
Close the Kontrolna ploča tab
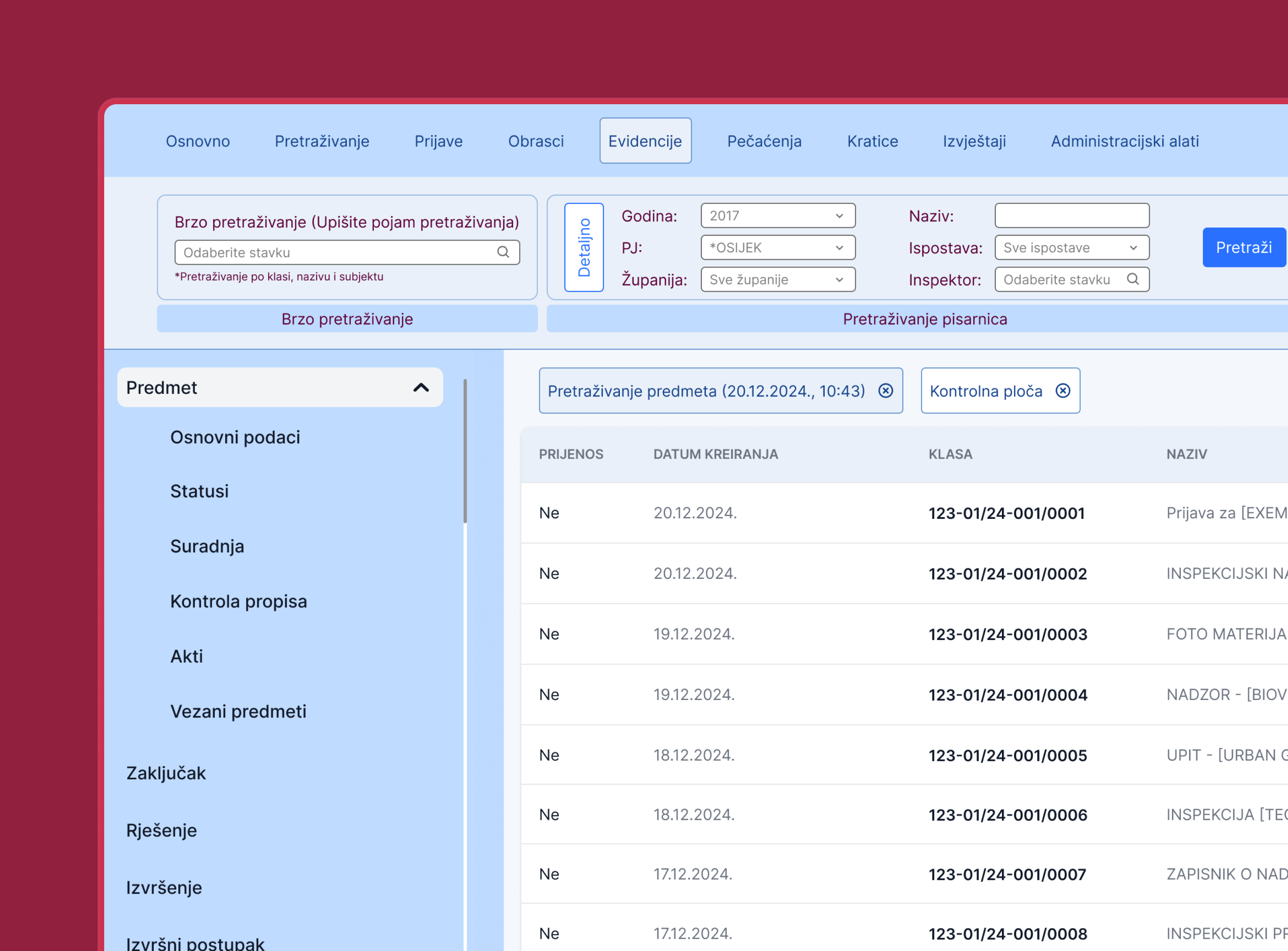click(1063, 391)
